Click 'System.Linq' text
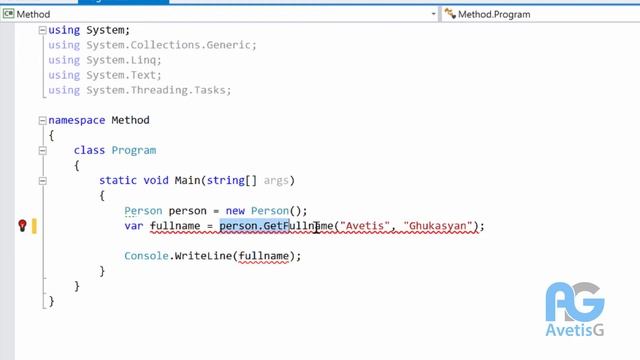This screenshot has height=360, width=640. tap(121, 60)
